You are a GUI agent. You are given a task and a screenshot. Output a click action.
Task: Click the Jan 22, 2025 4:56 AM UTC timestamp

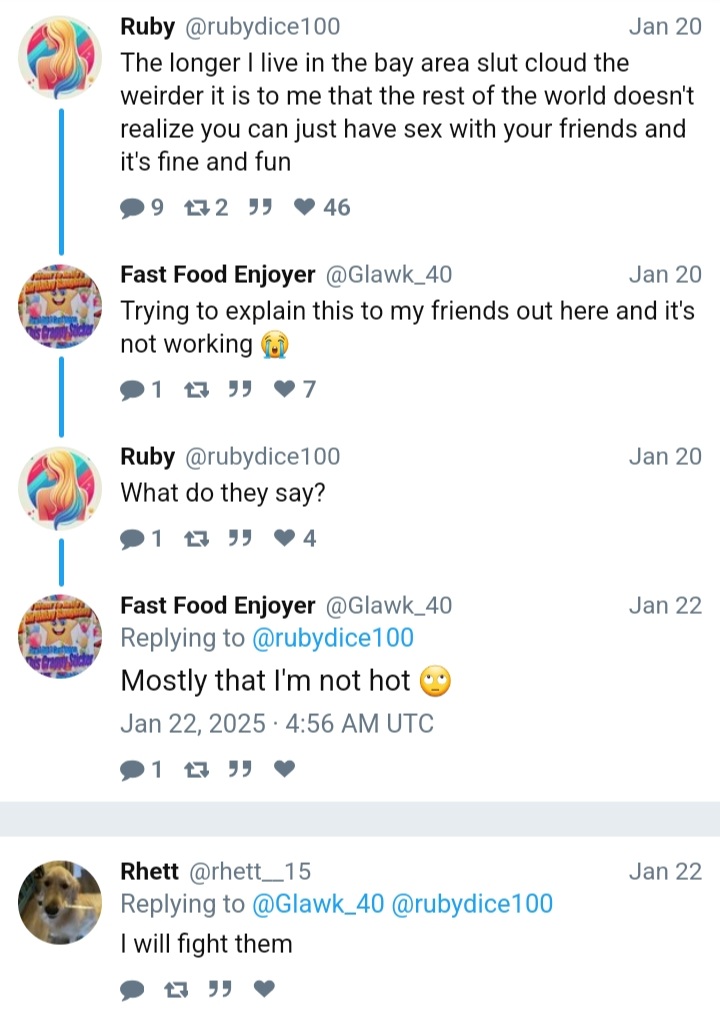coord(276,723)
